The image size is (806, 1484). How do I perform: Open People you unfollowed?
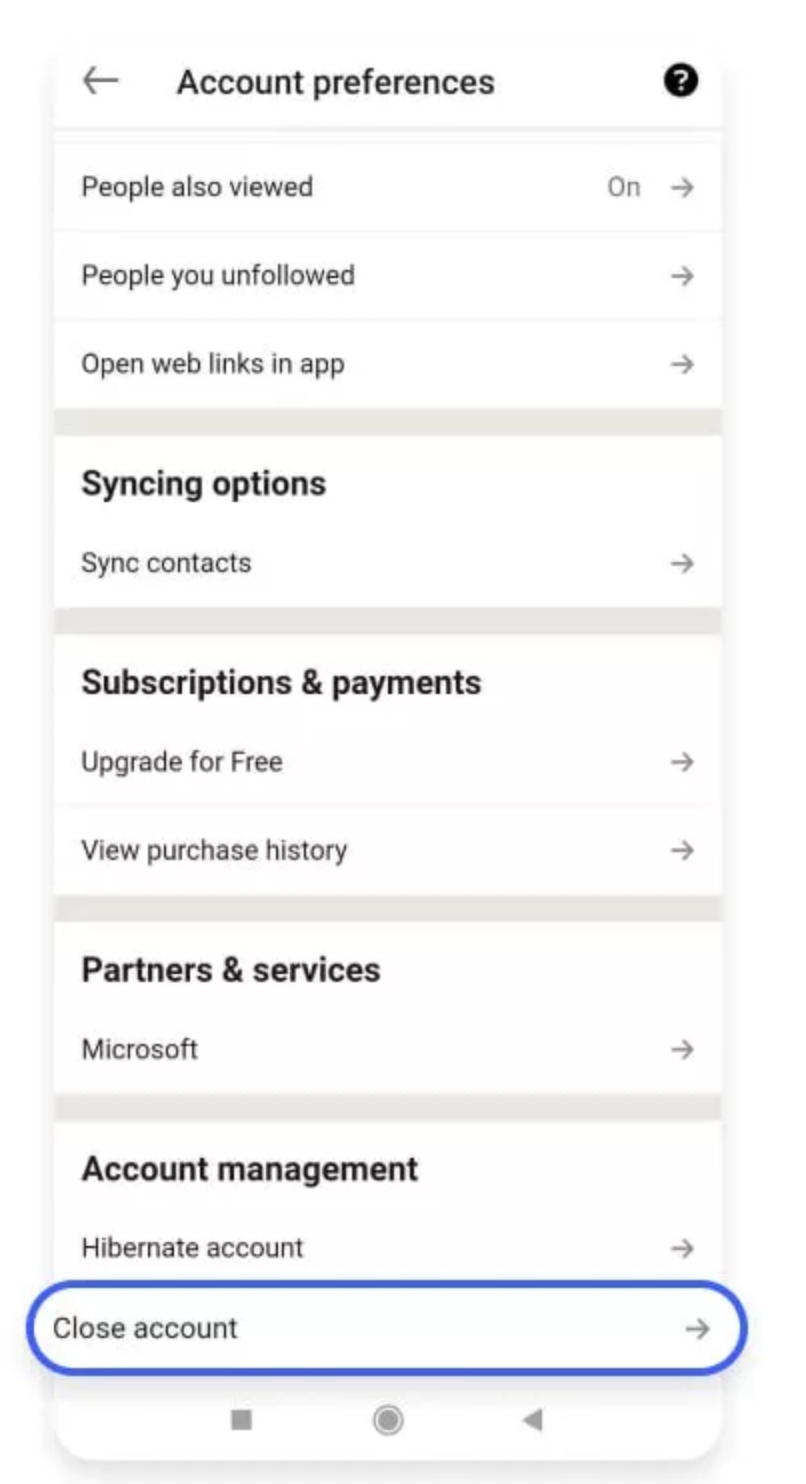pyautogui.click(x=218, y=275)
